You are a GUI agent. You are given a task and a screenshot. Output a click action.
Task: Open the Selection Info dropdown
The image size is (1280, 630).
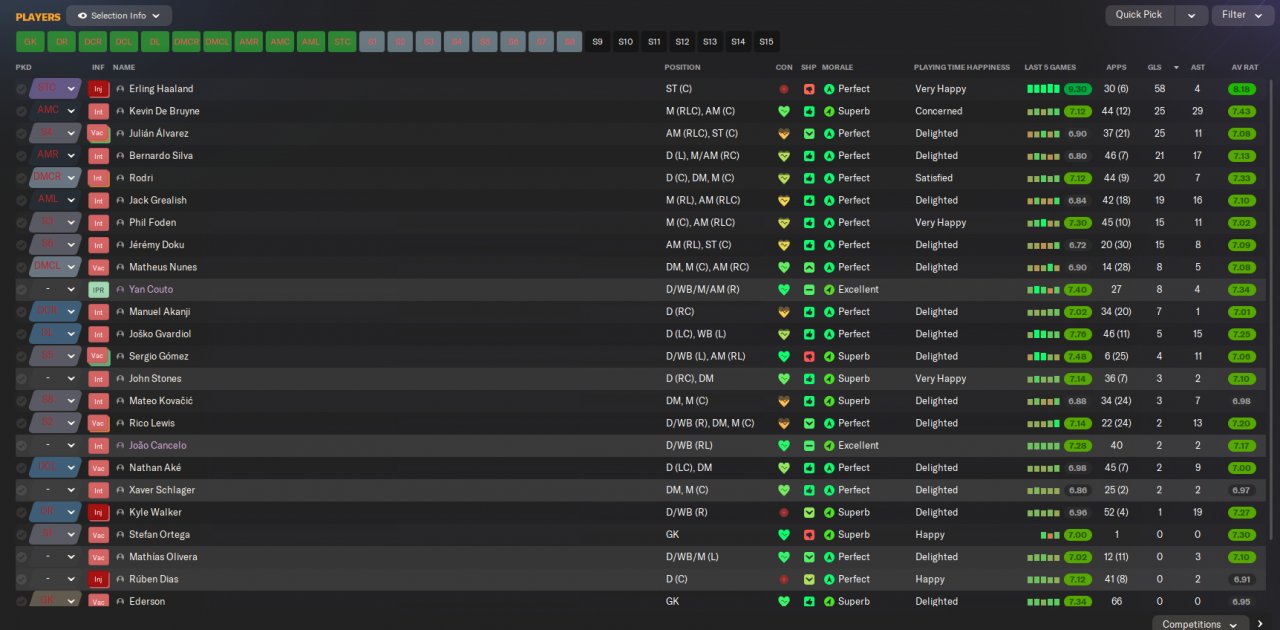119,16
